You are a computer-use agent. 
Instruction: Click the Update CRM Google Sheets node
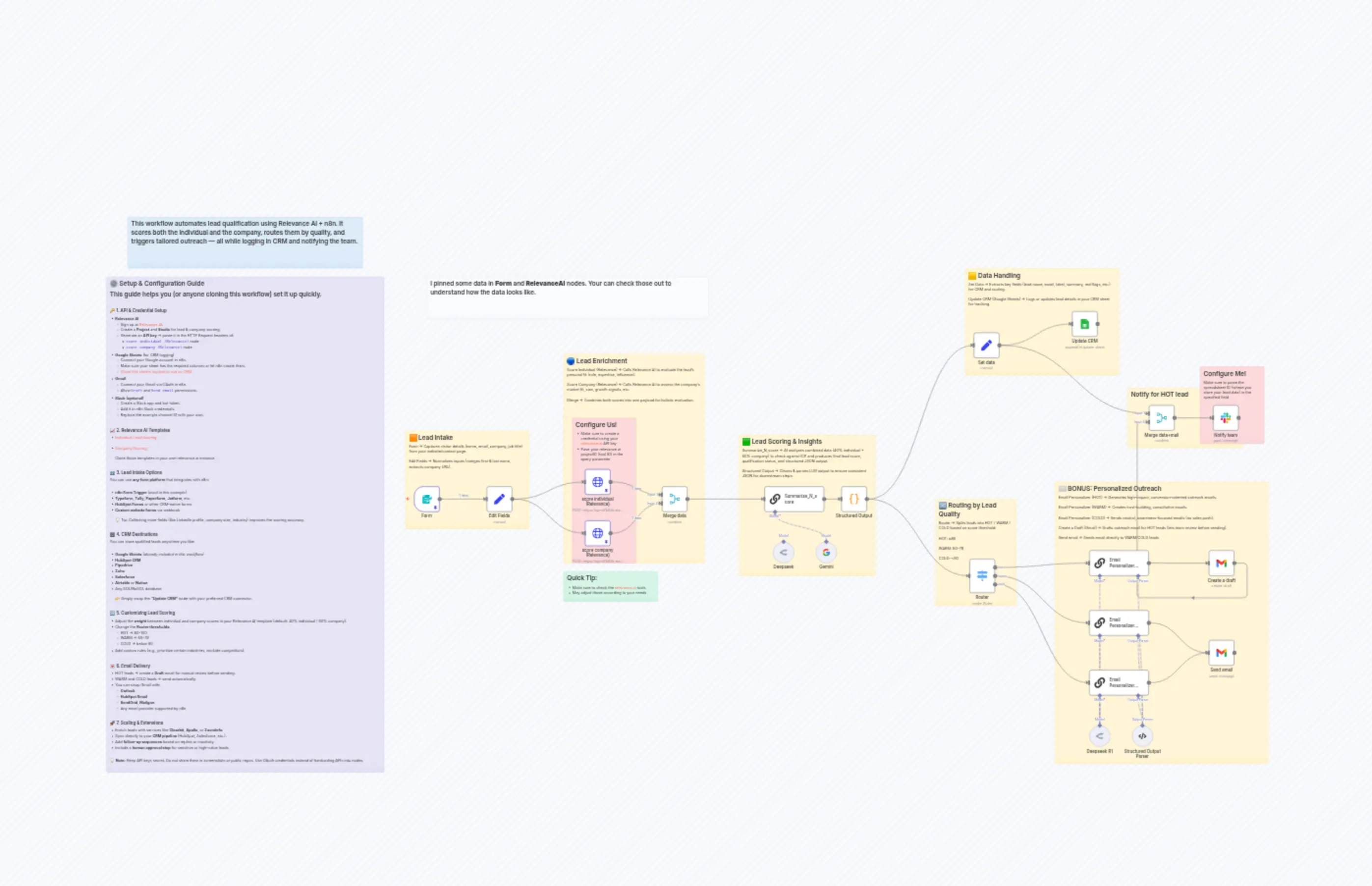1085,324
